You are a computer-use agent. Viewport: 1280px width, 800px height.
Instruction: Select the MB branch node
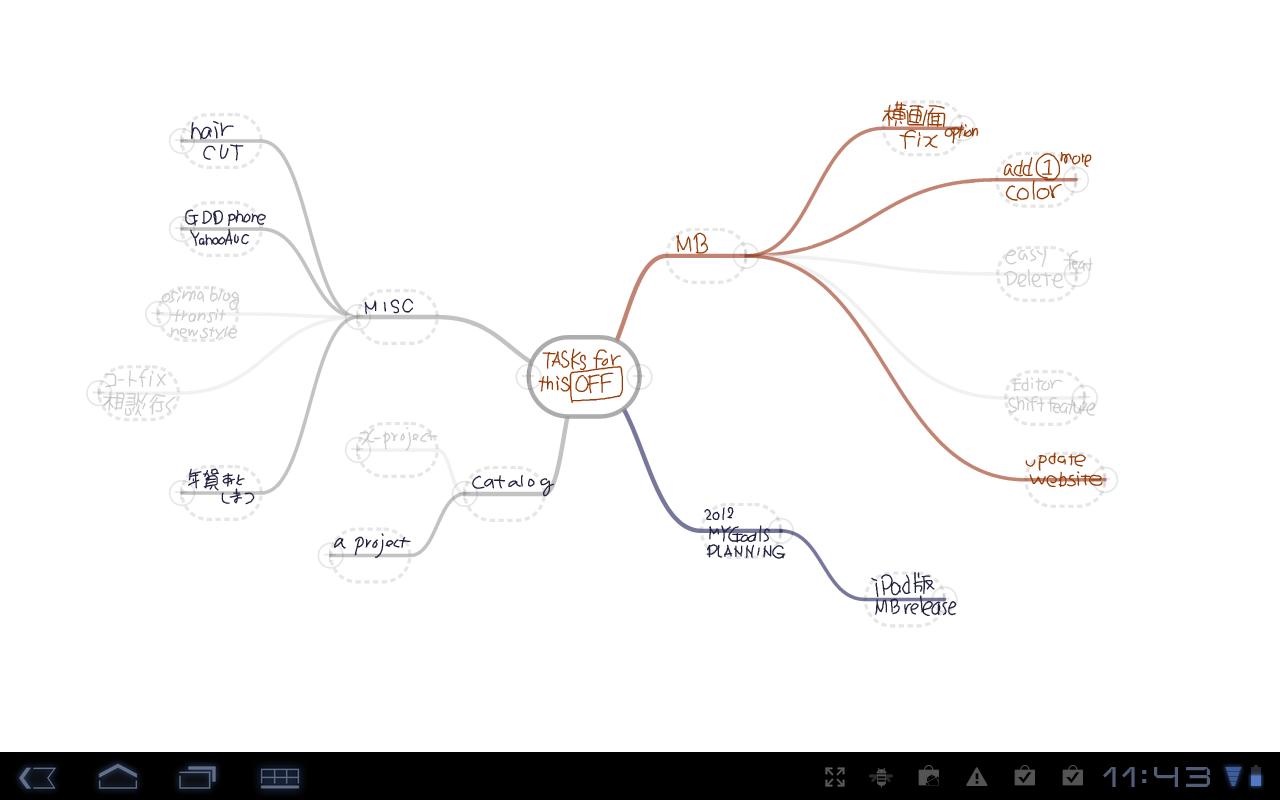[x=706, y=255]
